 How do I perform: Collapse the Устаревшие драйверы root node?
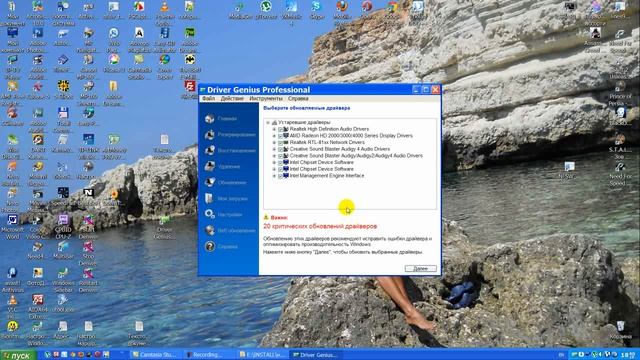pyautogui.click(x=268, y=122)
